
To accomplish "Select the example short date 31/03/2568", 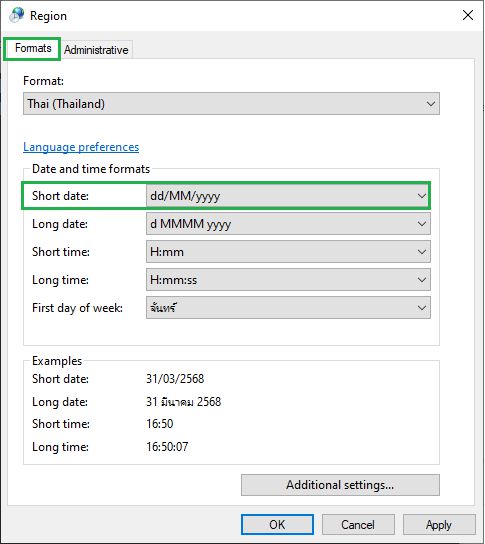I will click(175, 379).
